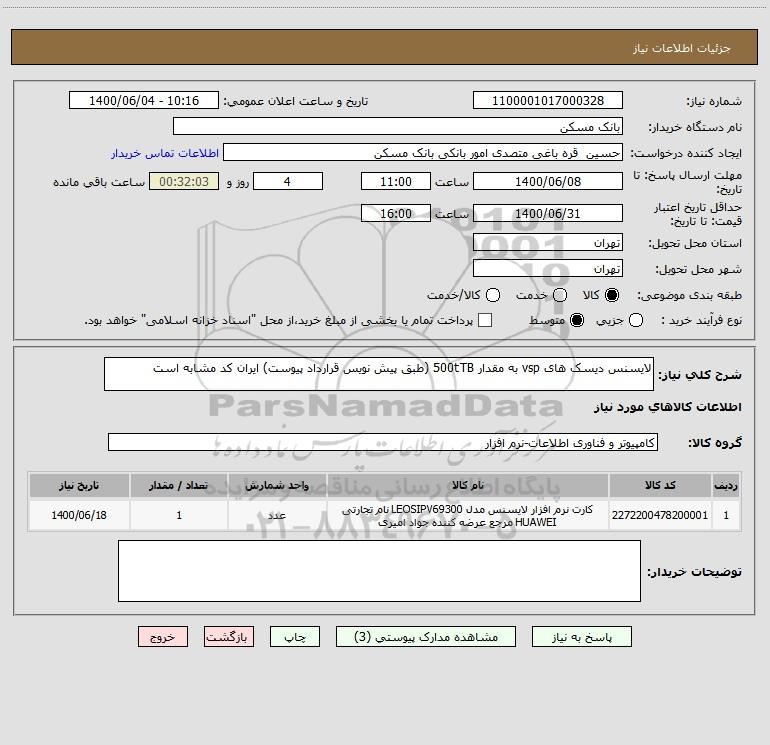Click the LEOSIPV69300 HUAWEI product name cell
The image size is (770, 745).
pos(468,515)
